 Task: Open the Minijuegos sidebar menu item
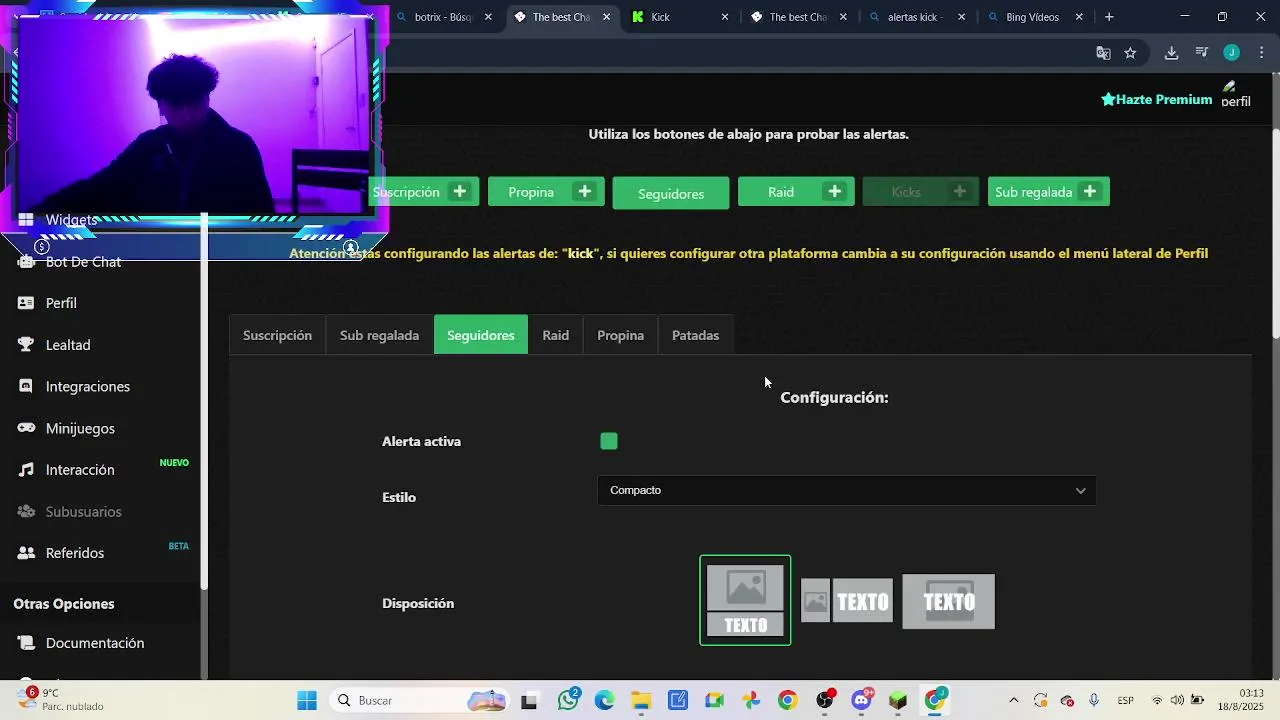[x=80, y=428]
